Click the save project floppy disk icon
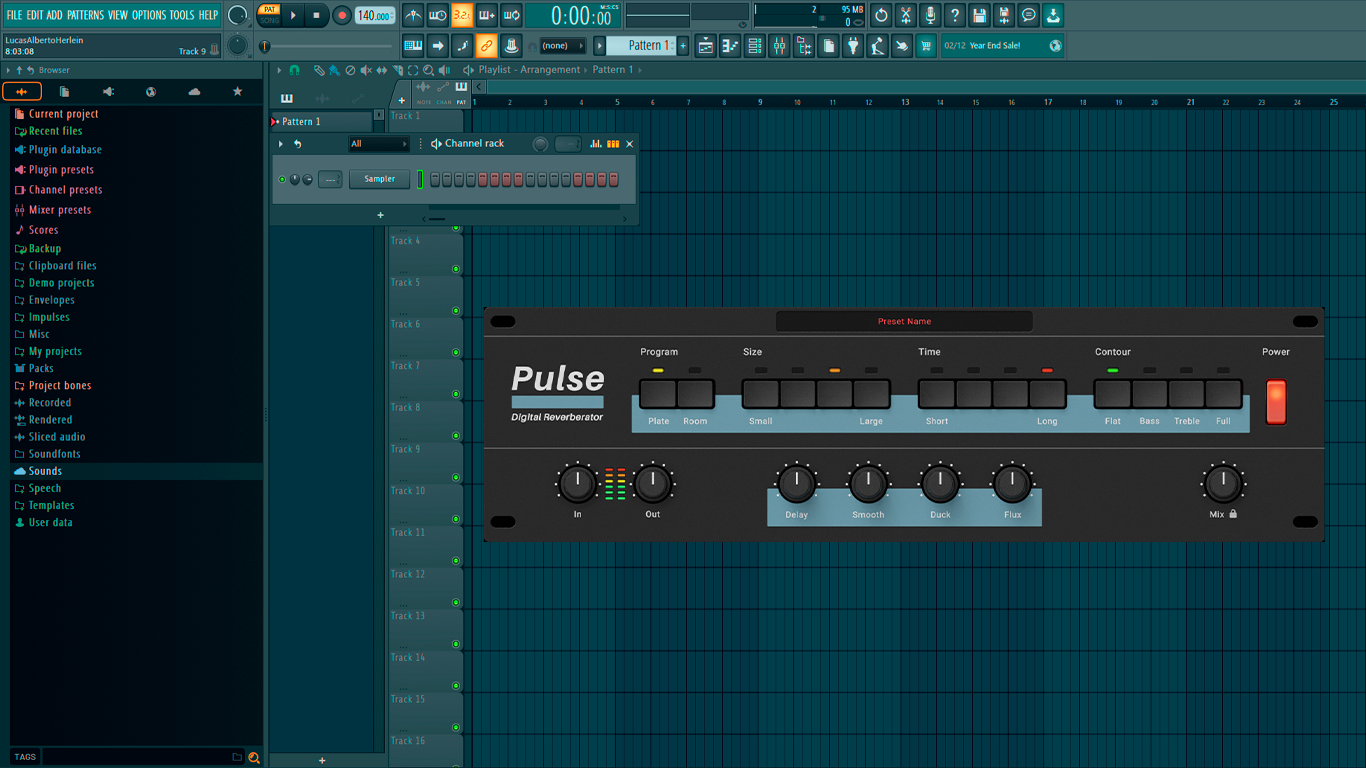The width and height of the screenshot is (1366, 768). tap(979, 15)
